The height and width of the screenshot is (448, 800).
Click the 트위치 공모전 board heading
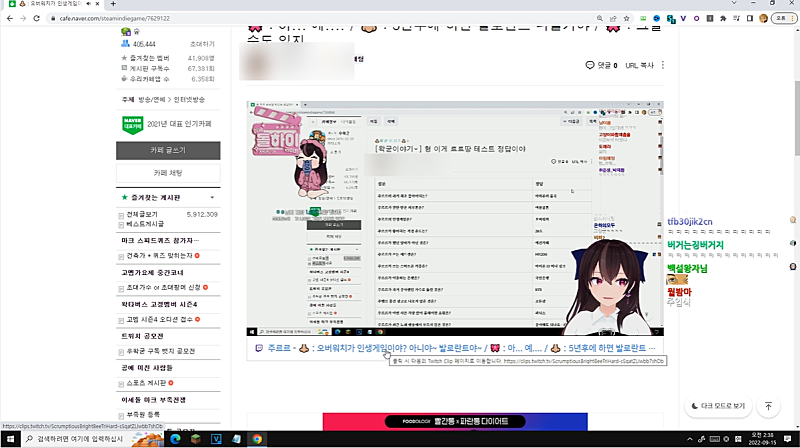tap(142, 336)
